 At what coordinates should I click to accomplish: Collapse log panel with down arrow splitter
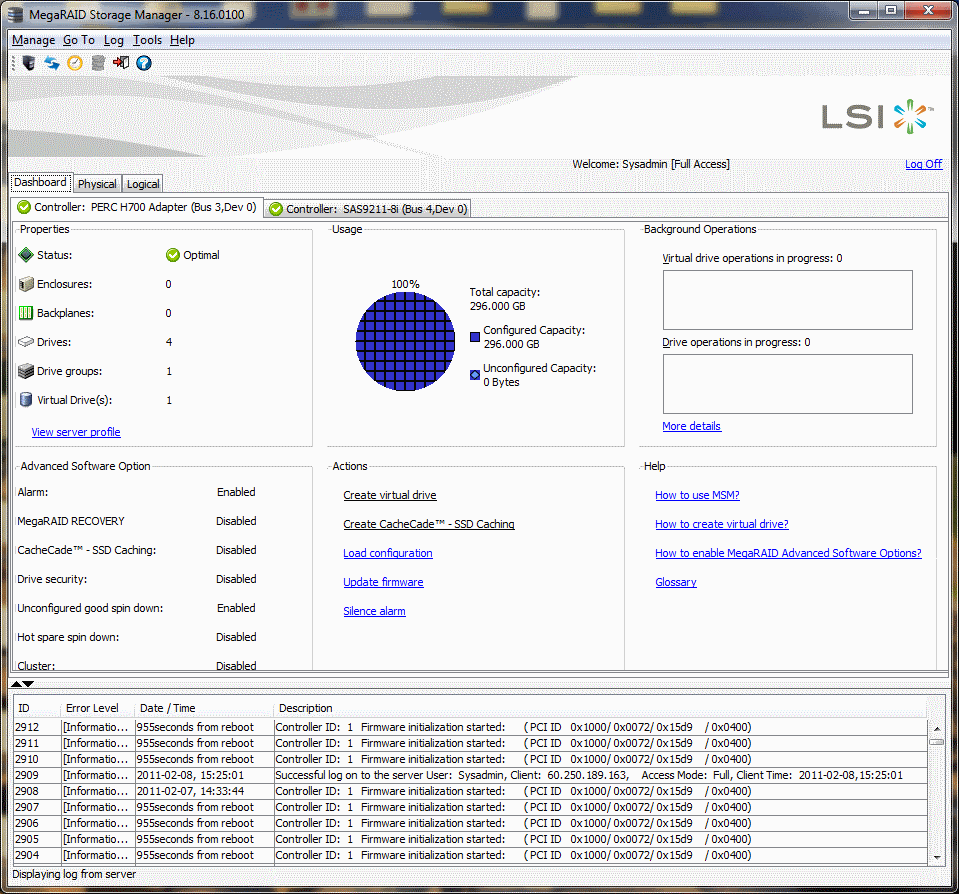click(x=29, y=684)
